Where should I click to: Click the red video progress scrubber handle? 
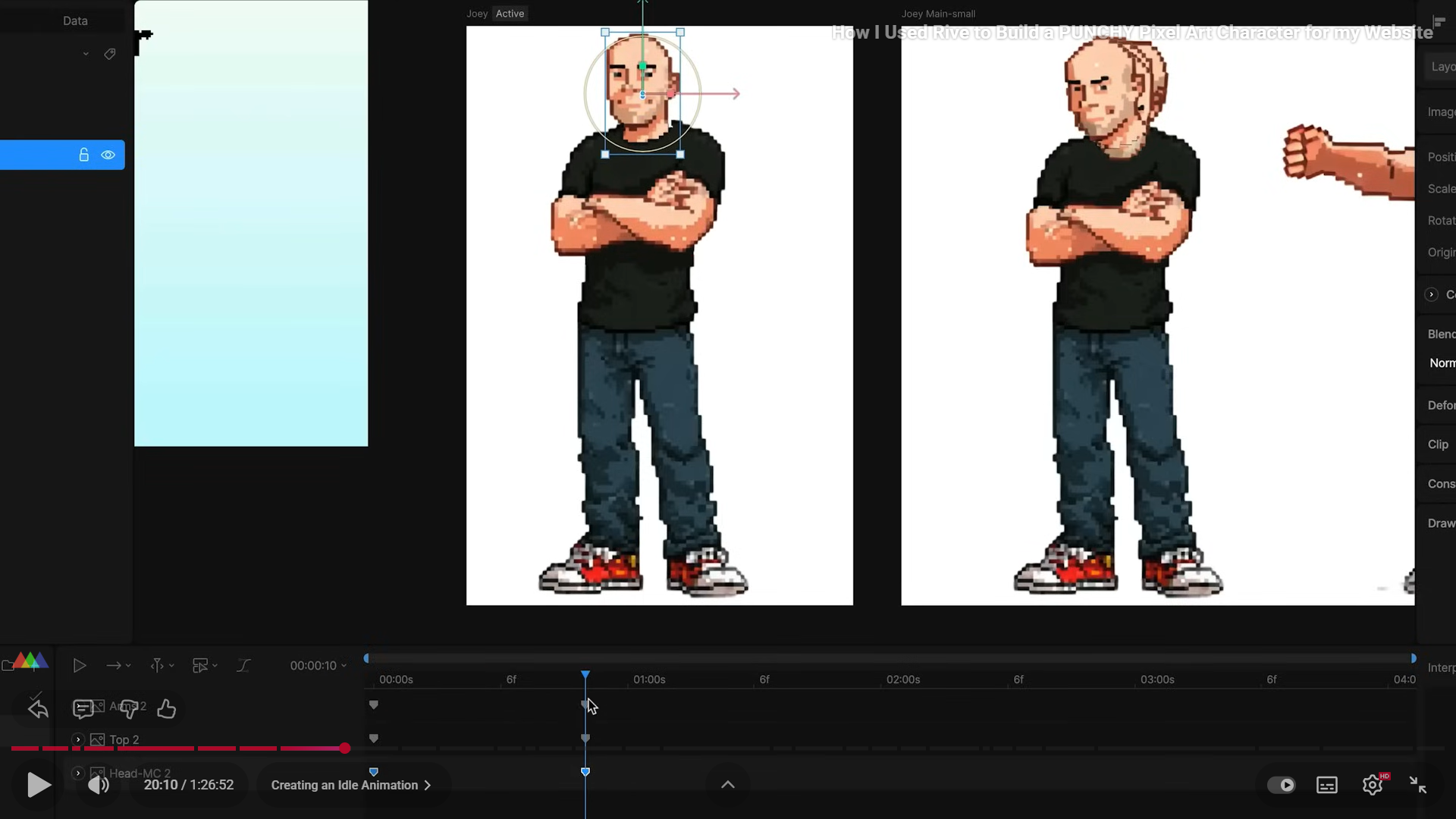tap(345, 748)
